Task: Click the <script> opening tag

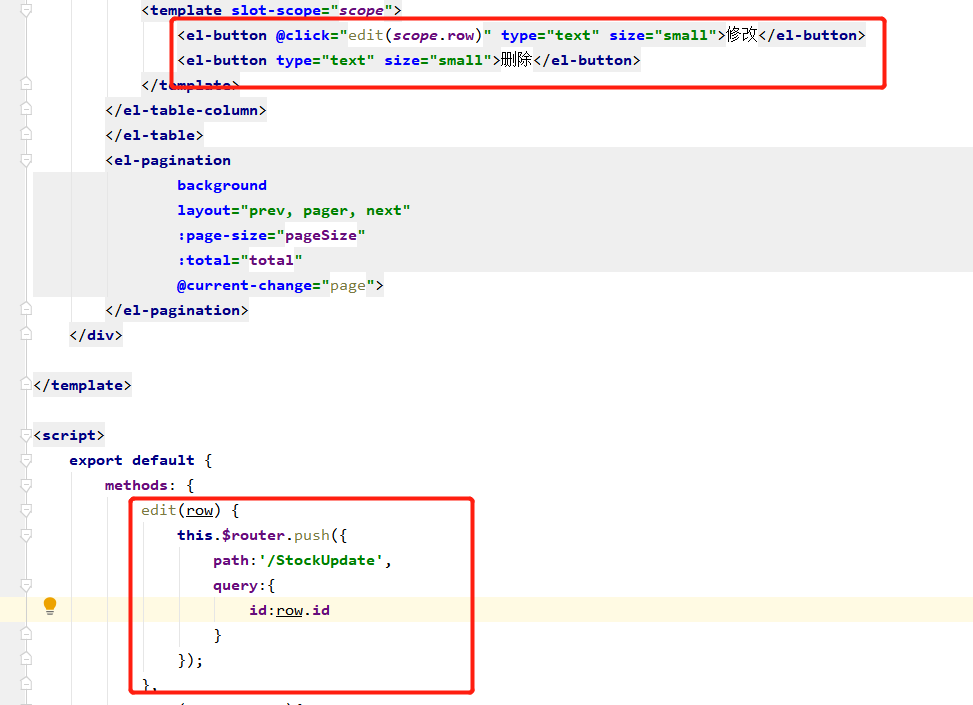Action: 69,436
